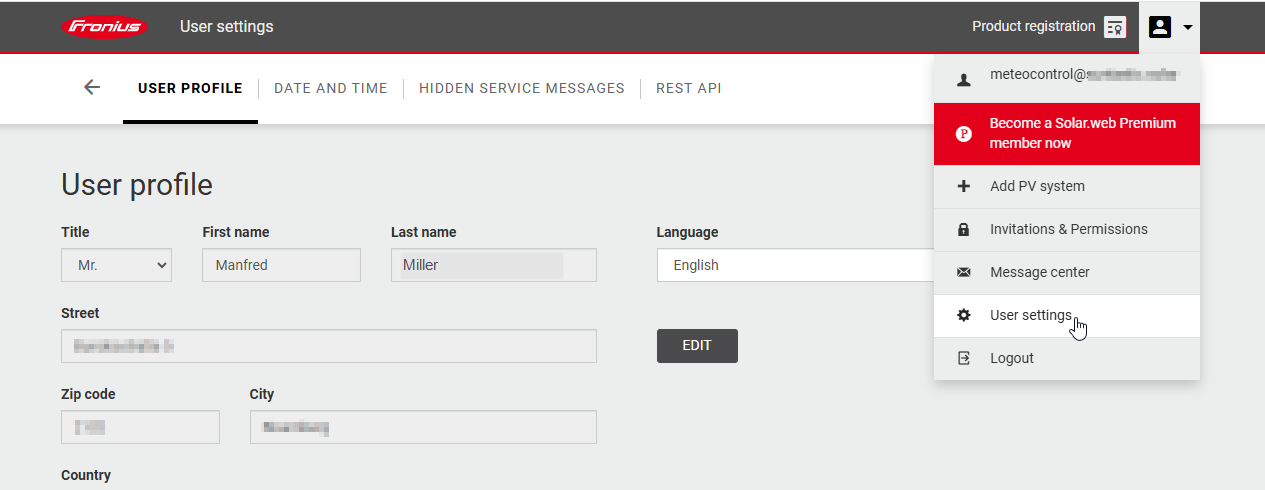Go to the REST API tab
This screenshot has height=490, width=1265.
click(688, 88)
